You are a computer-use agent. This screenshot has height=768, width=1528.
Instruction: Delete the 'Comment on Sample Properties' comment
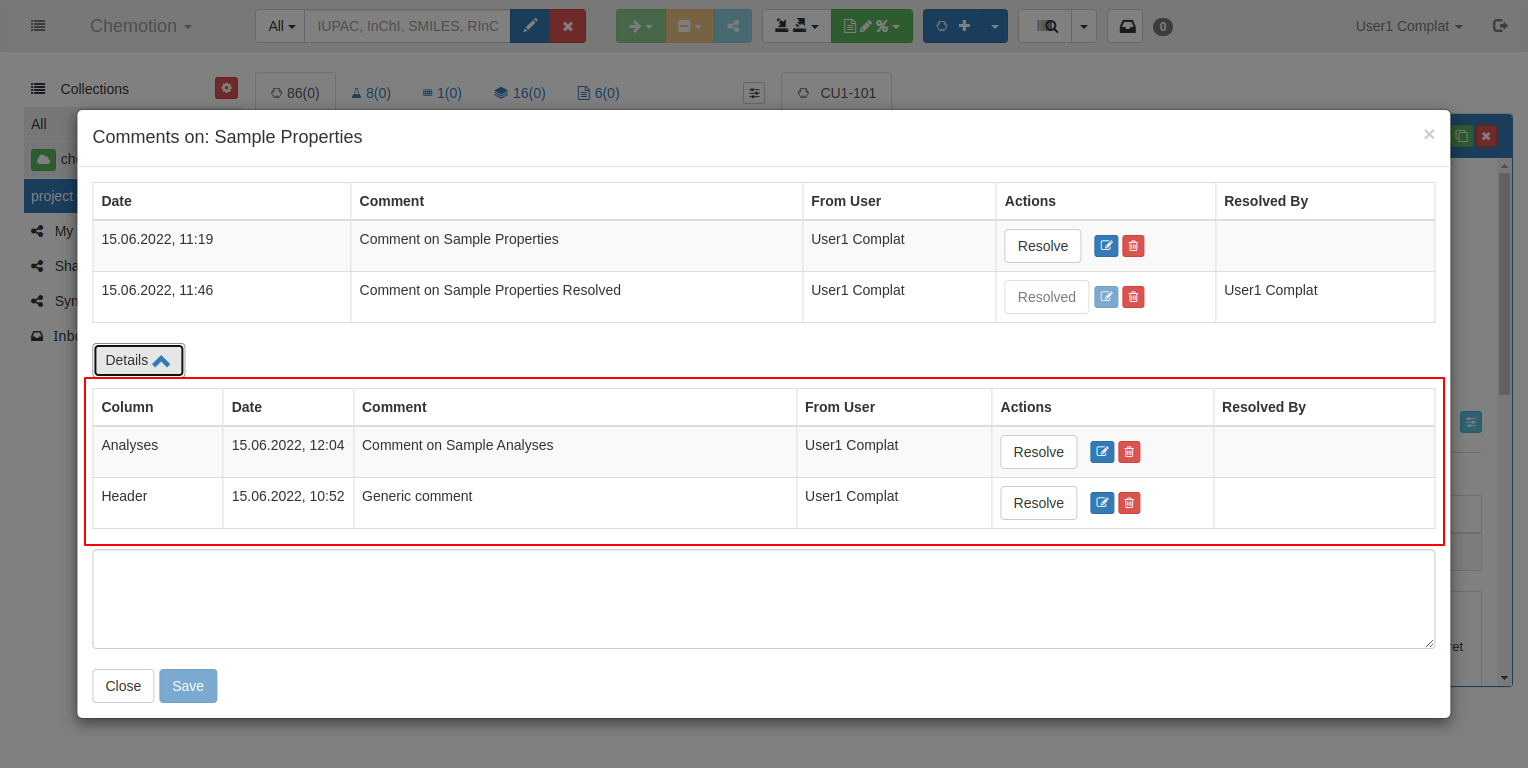pos(1133,246)
